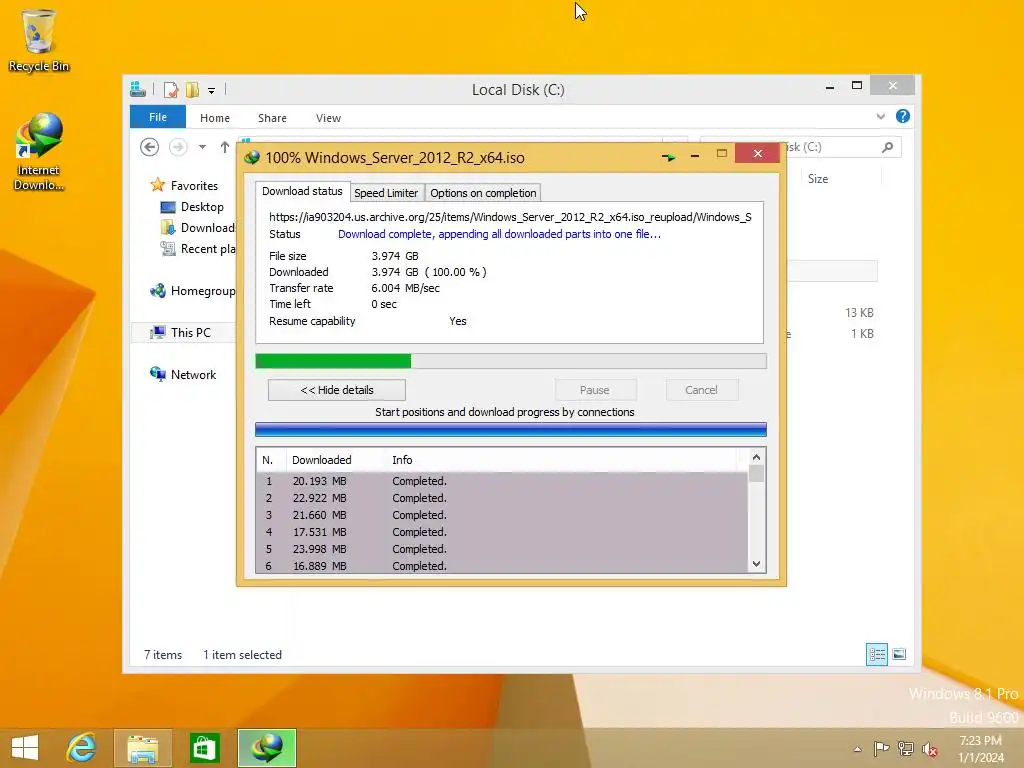
Task: Click the IDM globe icon in download dialog title
Action: (252, 157)
